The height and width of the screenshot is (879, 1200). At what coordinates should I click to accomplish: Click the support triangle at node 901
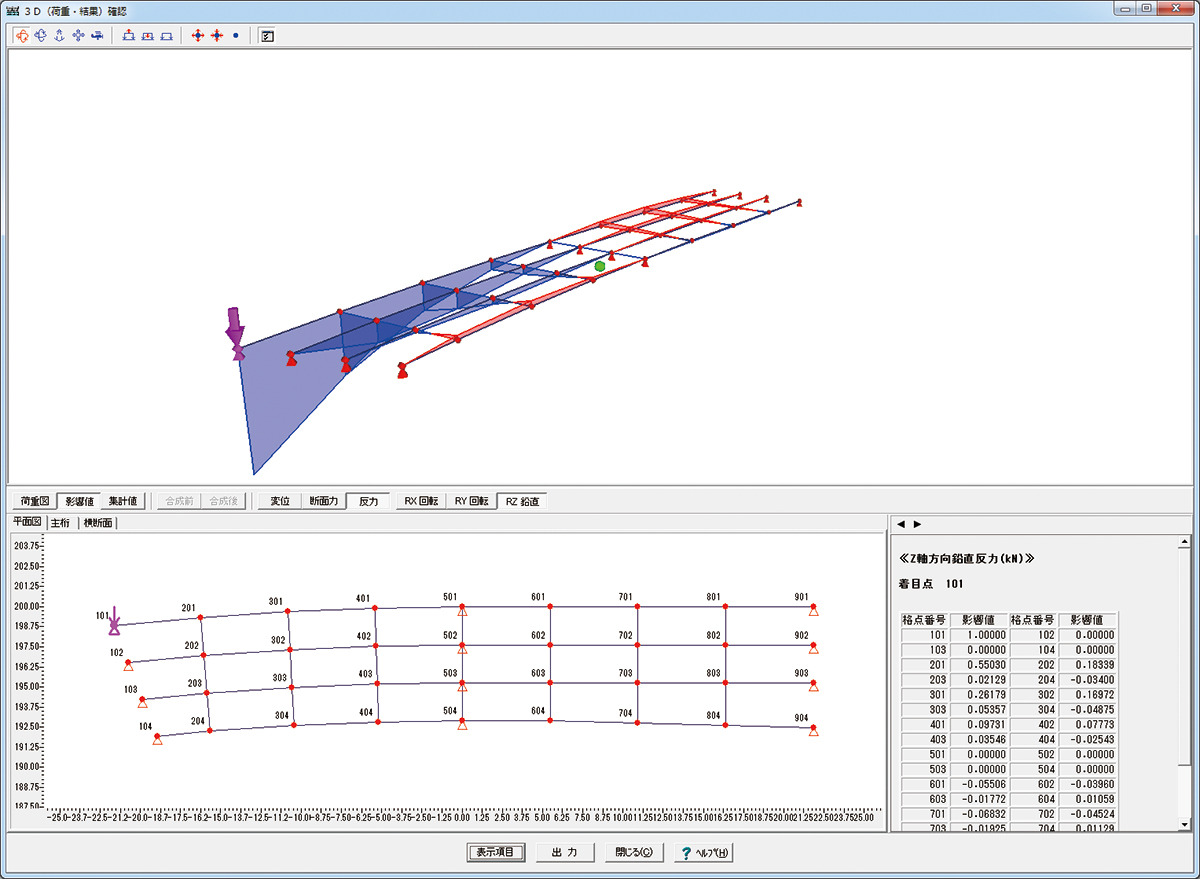814,610
